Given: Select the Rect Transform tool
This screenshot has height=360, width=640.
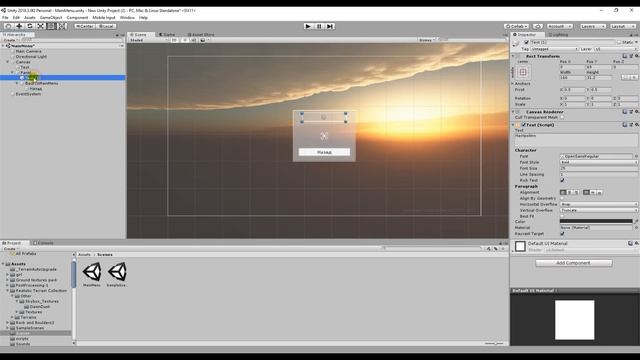Looking at the screenshot, I should (x=51, y=26).
